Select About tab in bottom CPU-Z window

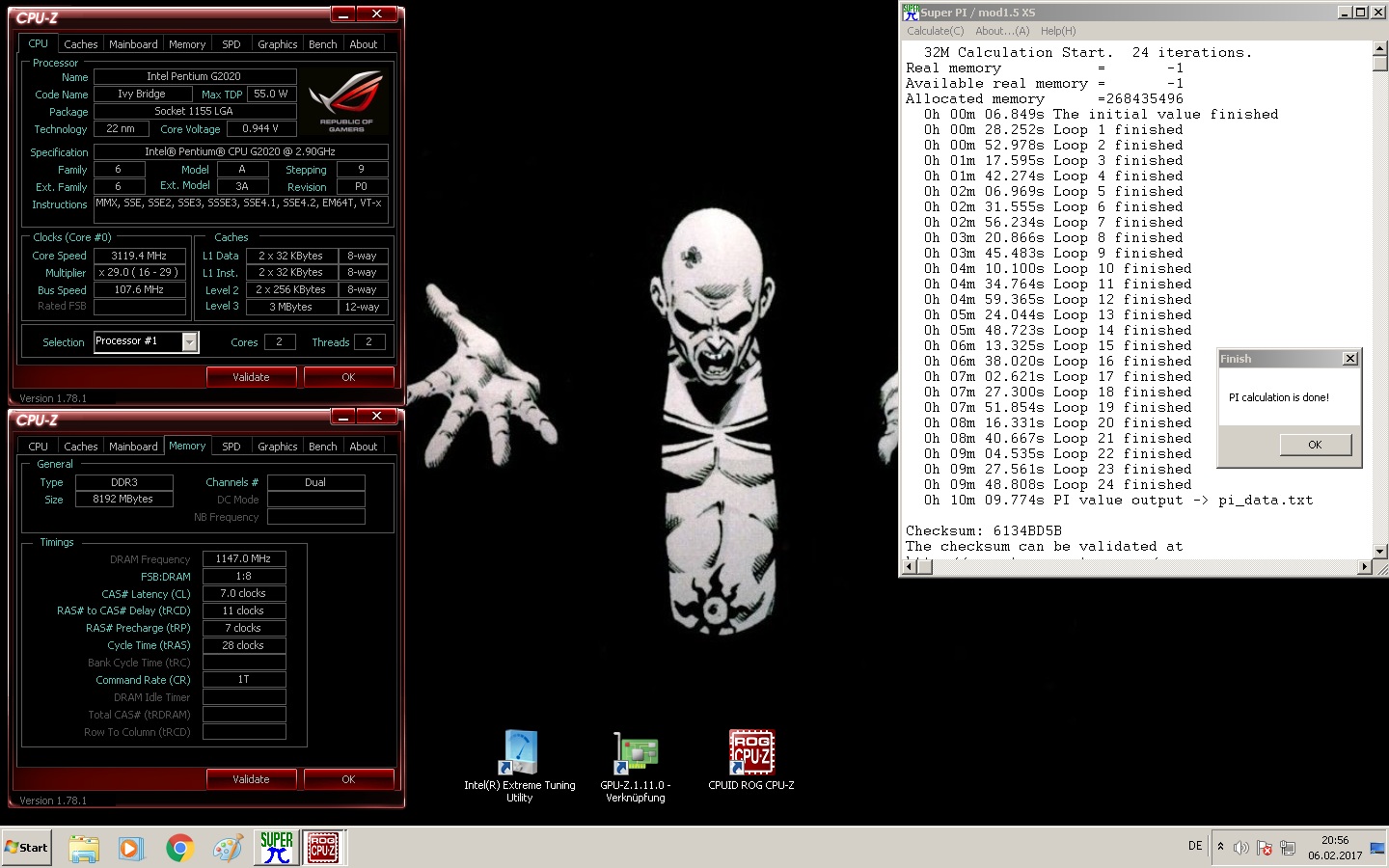pyautogui.click(x=364, y=447)
